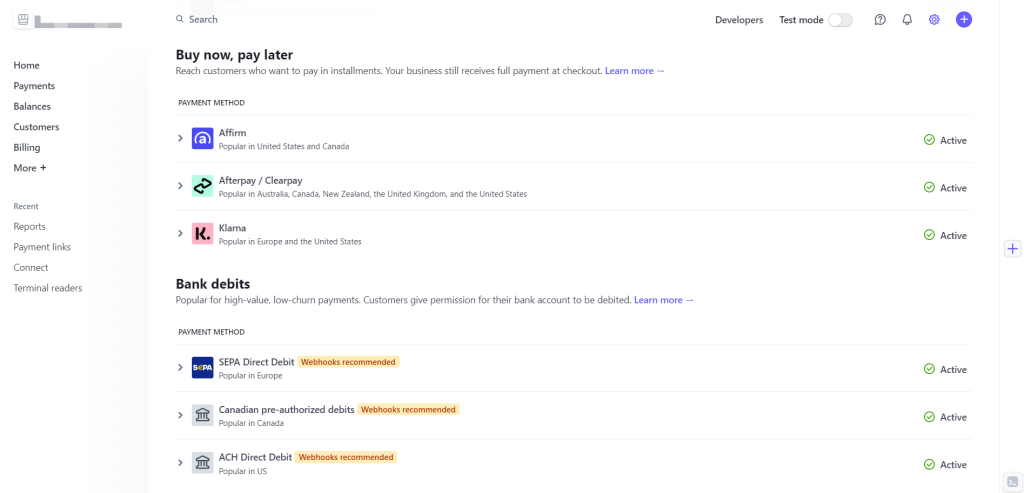The width and height of the screenshot is (1024, 493).
Task: Click the 'Popular in Canada' text
Action: point(251,423)
